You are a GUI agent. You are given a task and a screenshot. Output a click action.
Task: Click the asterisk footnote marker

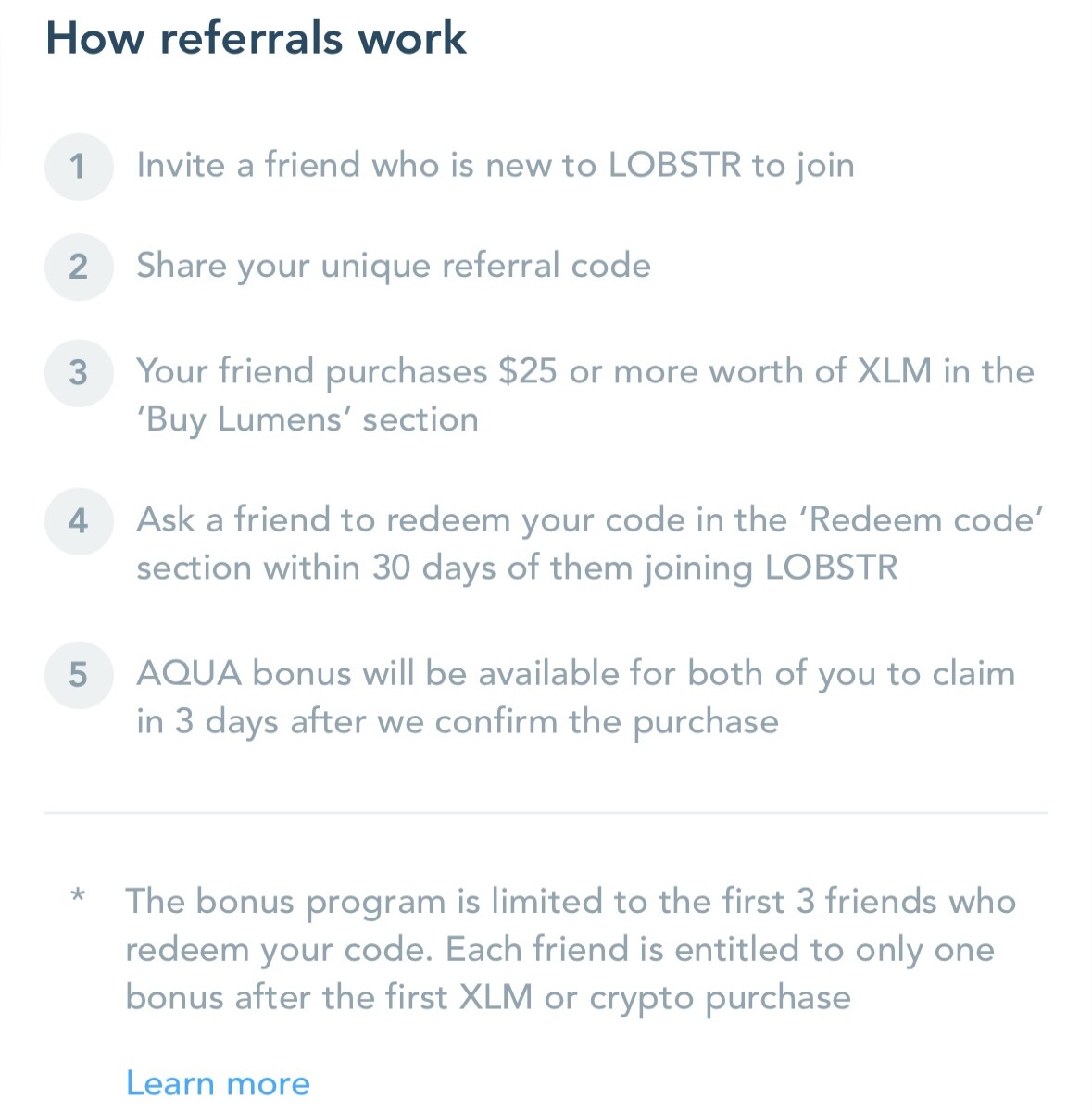pos(79,895)
